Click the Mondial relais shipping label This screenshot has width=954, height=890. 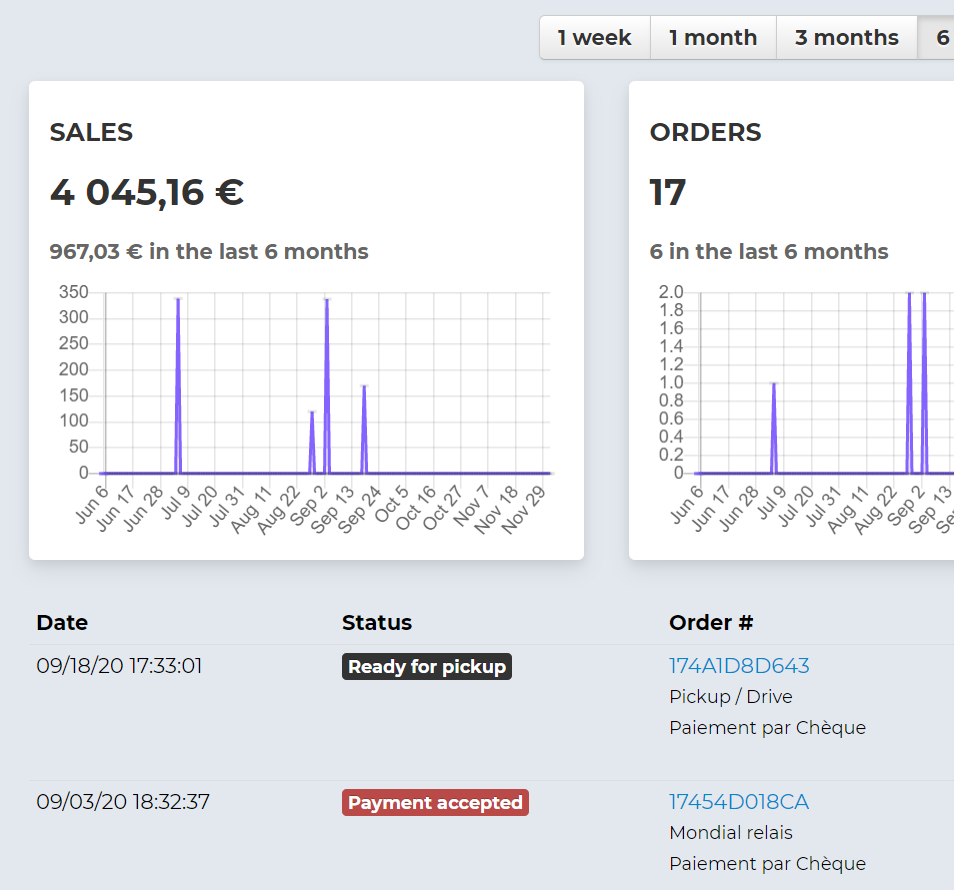point(731,832)
